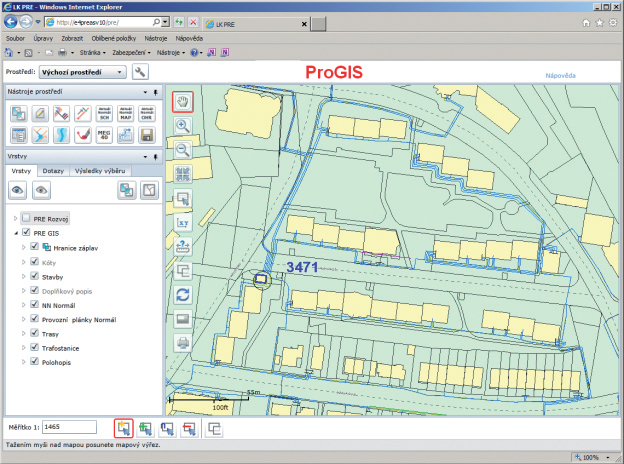Click the MAP normal view button

pyautogui.click(x=126, y=114)
